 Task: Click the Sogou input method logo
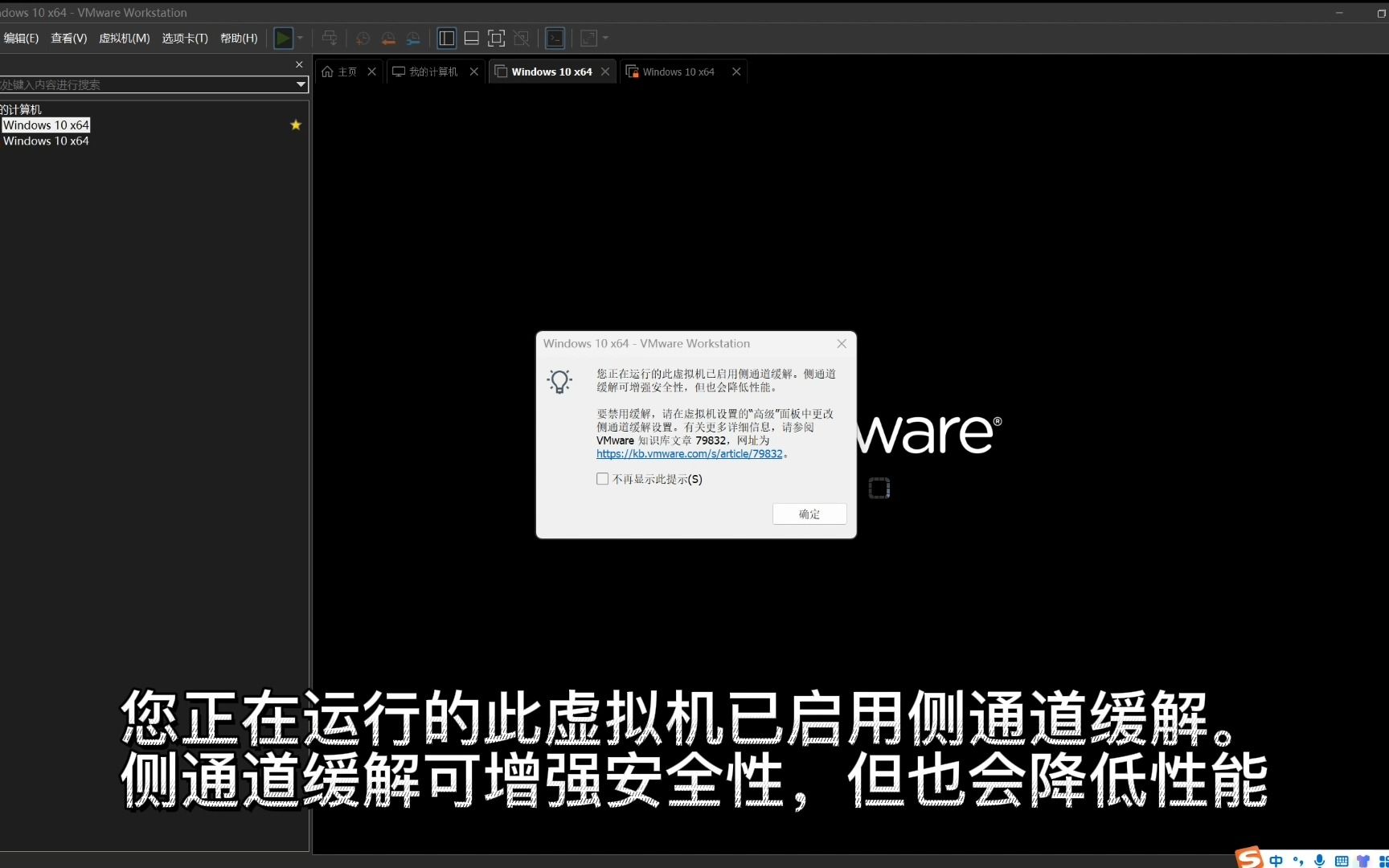(1249, 858)
